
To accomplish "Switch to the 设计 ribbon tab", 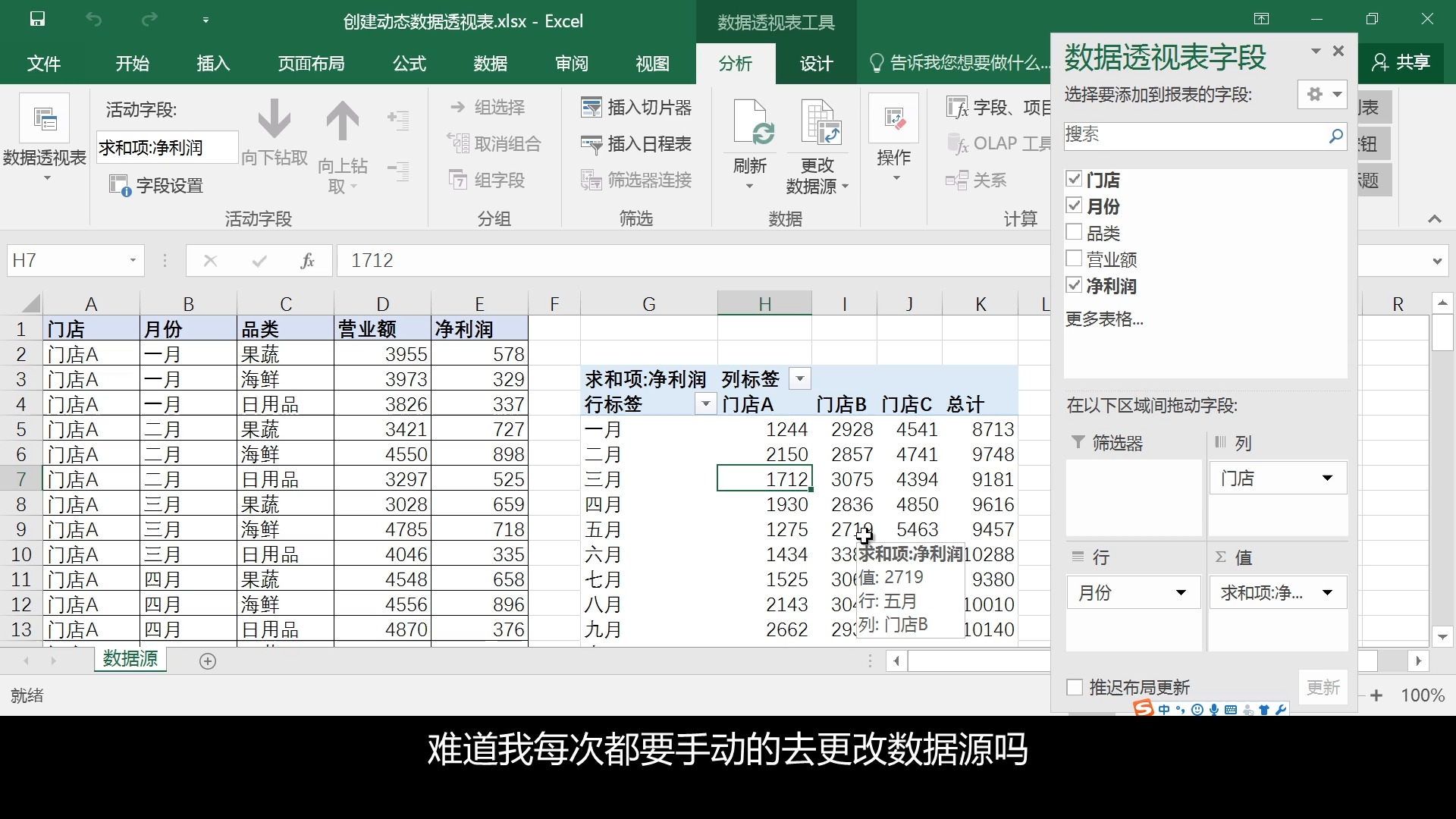I will pos(814,64).
